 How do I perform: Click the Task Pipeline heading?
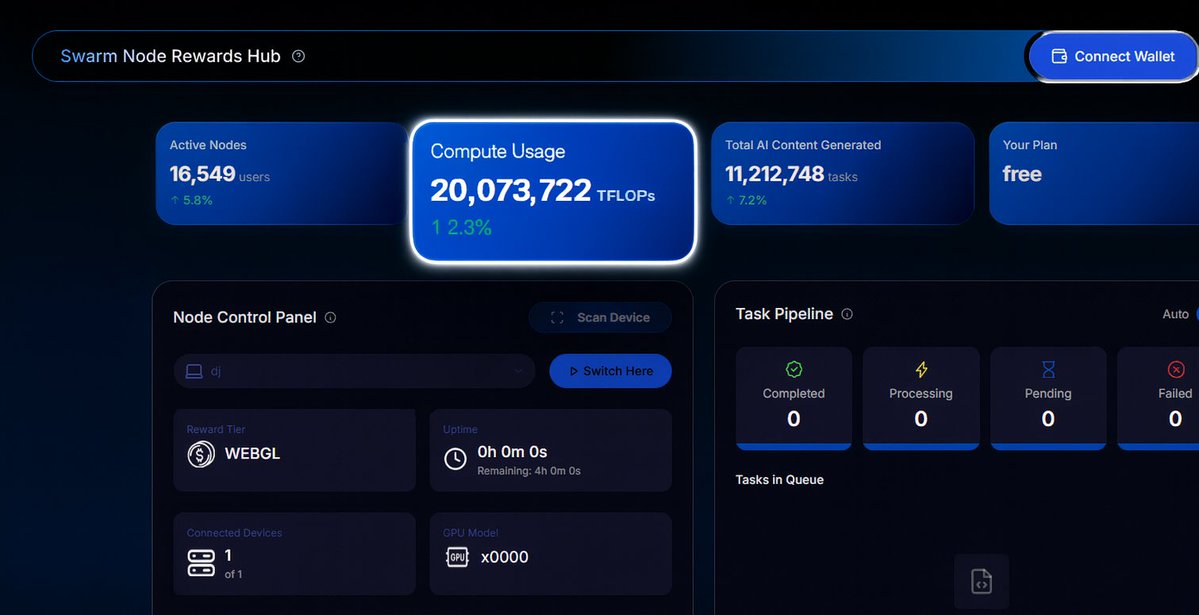pyautogui.click(x=785, y=314)
